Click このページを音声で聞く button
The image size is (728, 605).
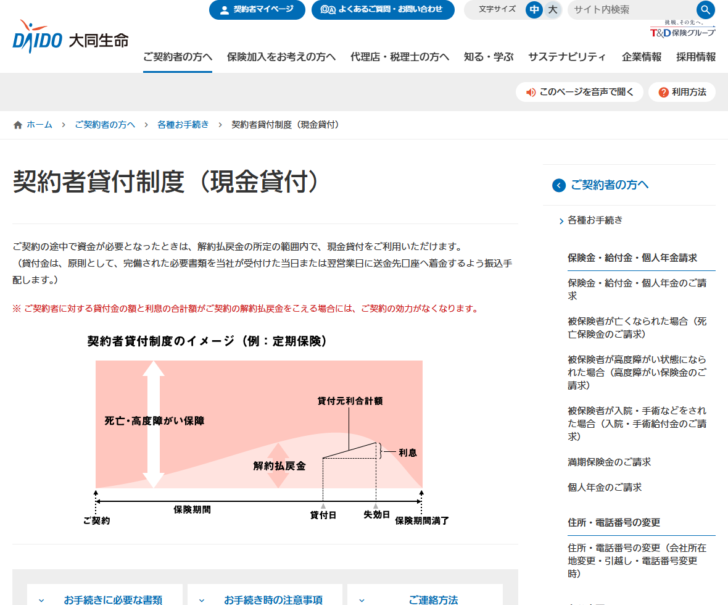pyautogui.click(x=579, y=92)
